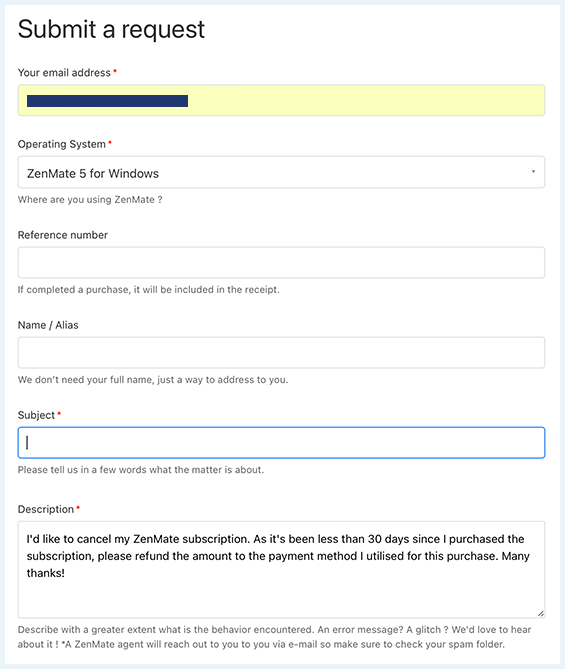Select the Name / Alias input box
Screen dimensions: 565x671
coord(281,353)
